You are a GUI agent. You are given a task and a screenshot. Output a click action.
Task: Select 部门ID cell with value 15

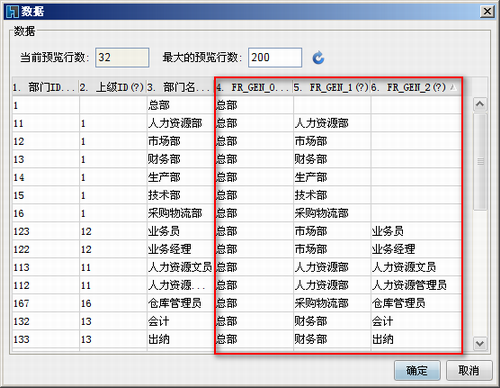click(46, 196)
